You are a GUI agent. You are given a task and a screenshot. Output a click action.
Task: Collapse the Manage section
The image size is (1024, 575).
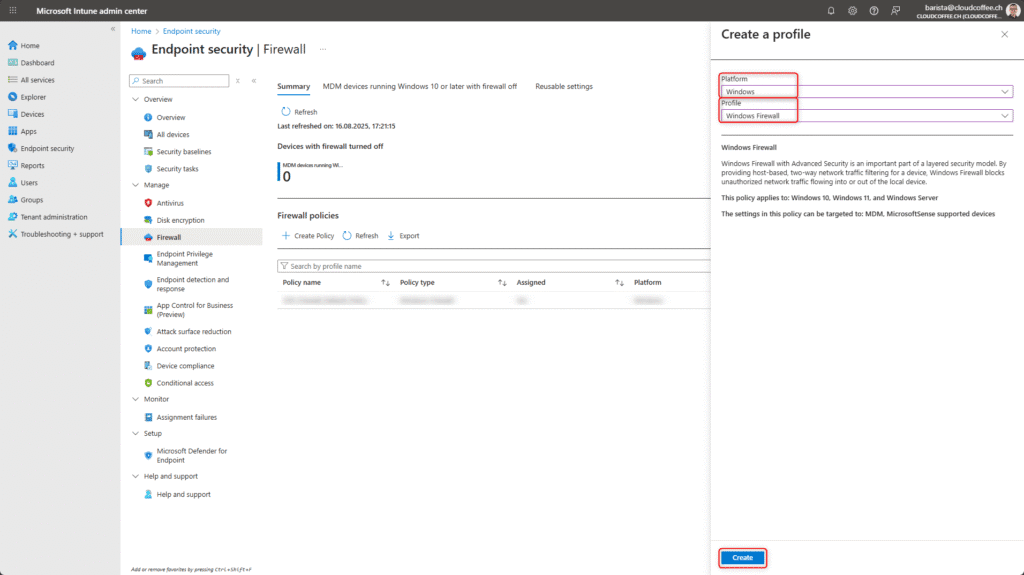tap(136, 185)
